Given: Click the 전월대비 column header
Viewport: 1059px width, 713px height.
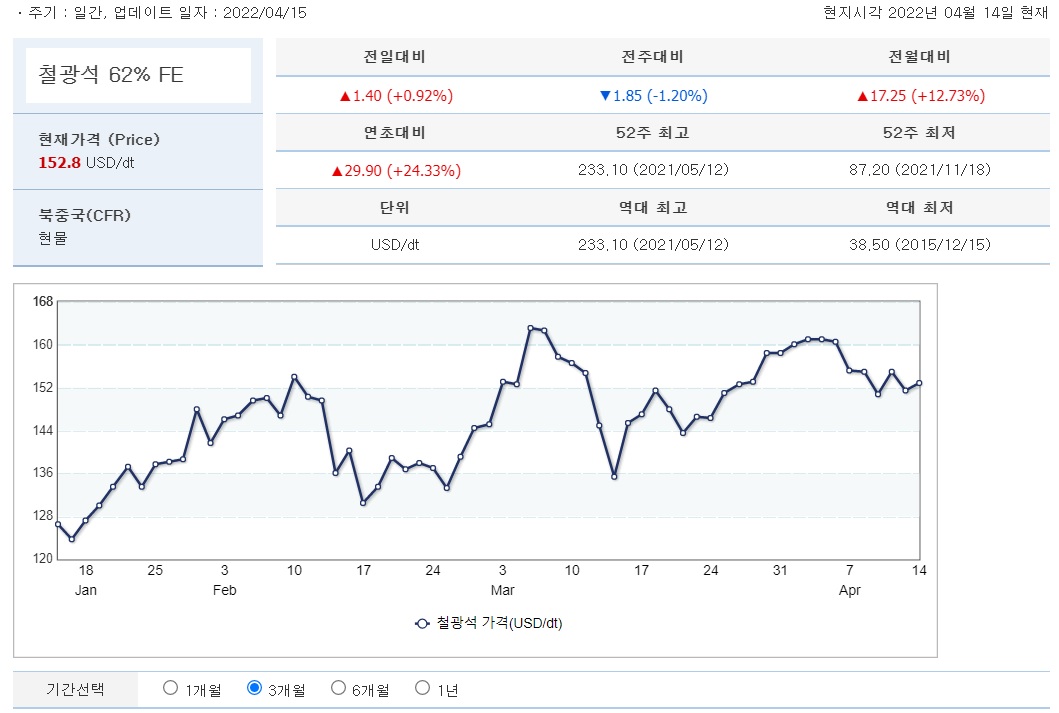Looking at the screenshot, I should pyautogui.click(x=919, y=57).
